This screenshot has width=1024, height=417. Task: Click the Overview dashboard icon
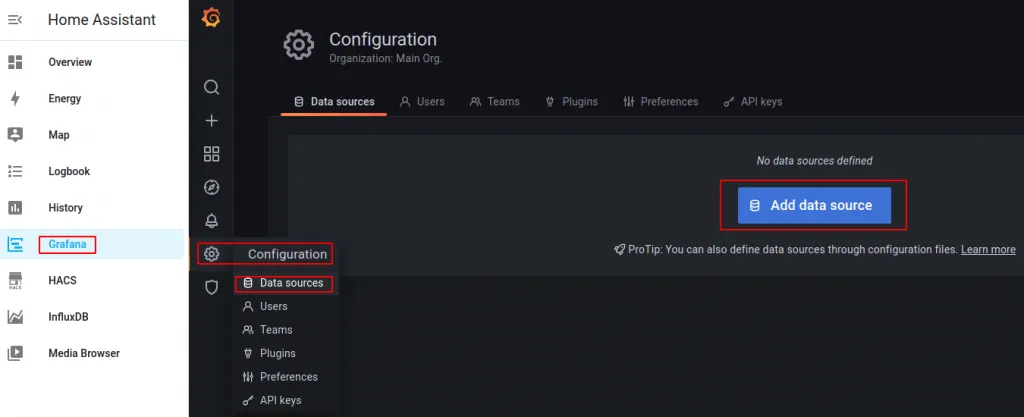15,62
